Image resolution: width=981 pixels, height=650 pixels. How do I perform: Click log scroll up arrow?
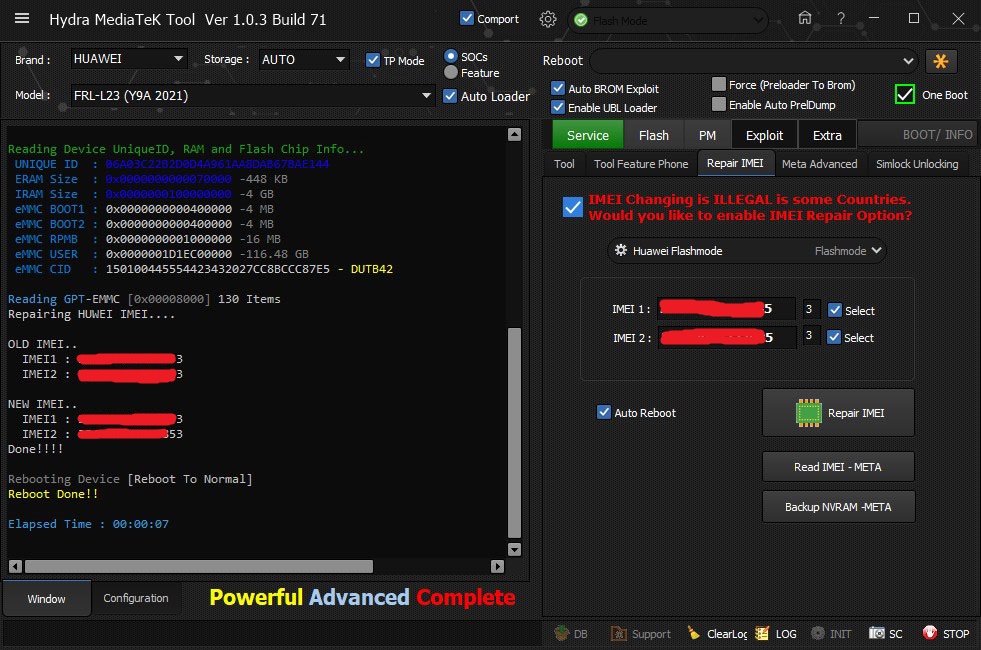(514, 135)
